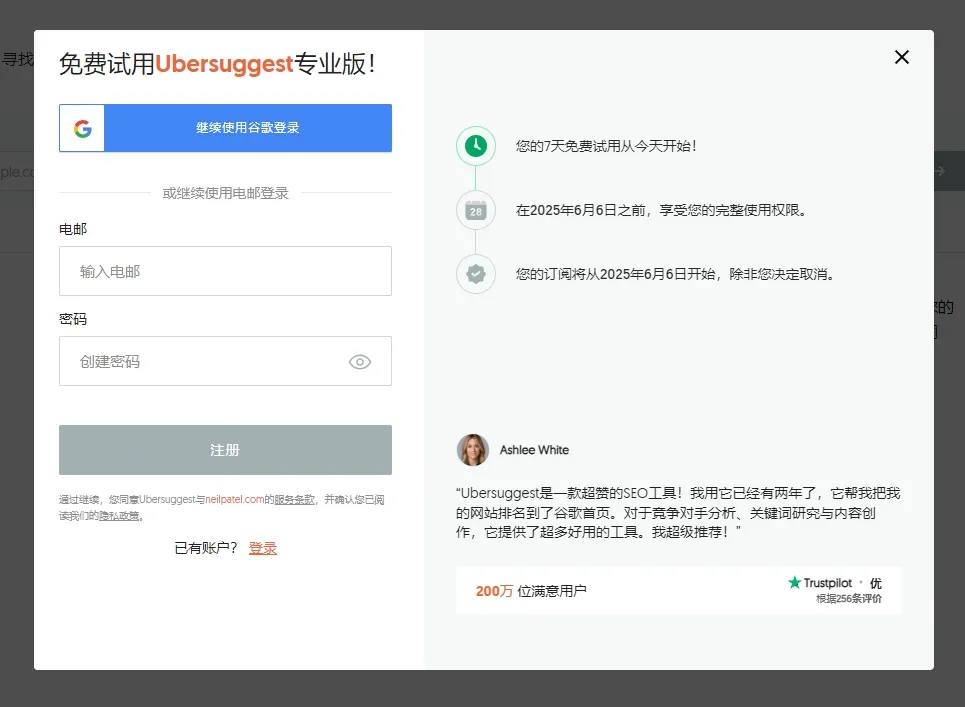
Task: Click the Ubersuggest testimonial quote text
Action: tap(678, 513)
